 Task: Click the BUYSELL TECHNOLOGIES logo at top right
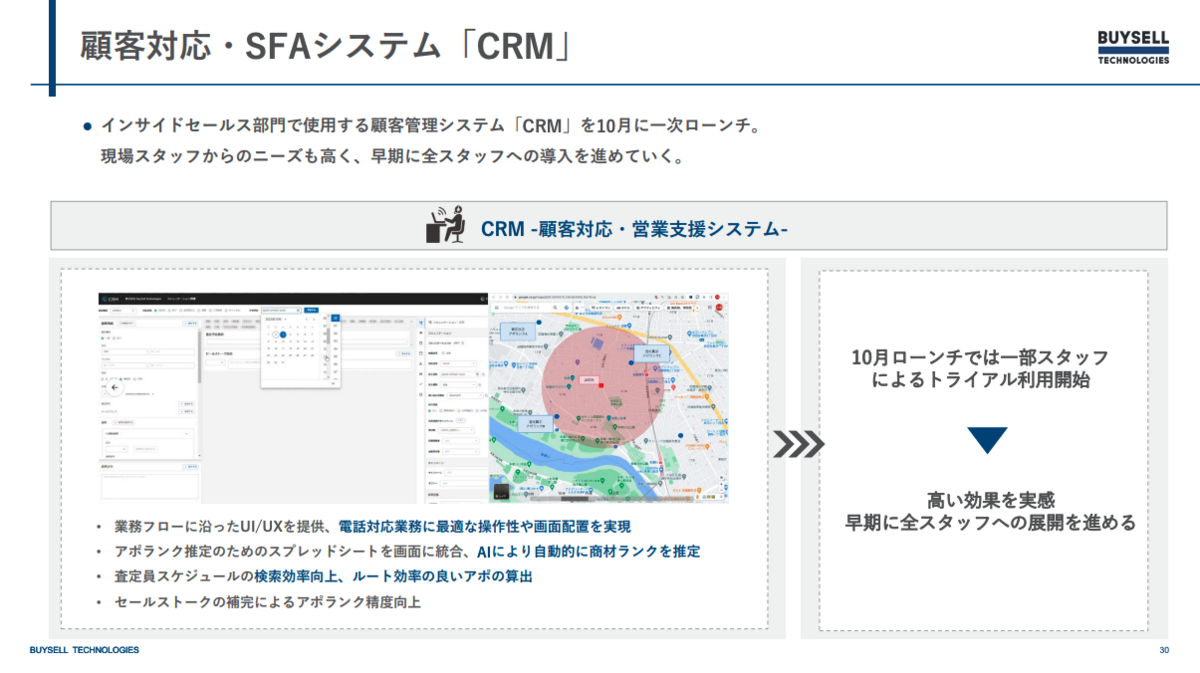click(1133, 47)
